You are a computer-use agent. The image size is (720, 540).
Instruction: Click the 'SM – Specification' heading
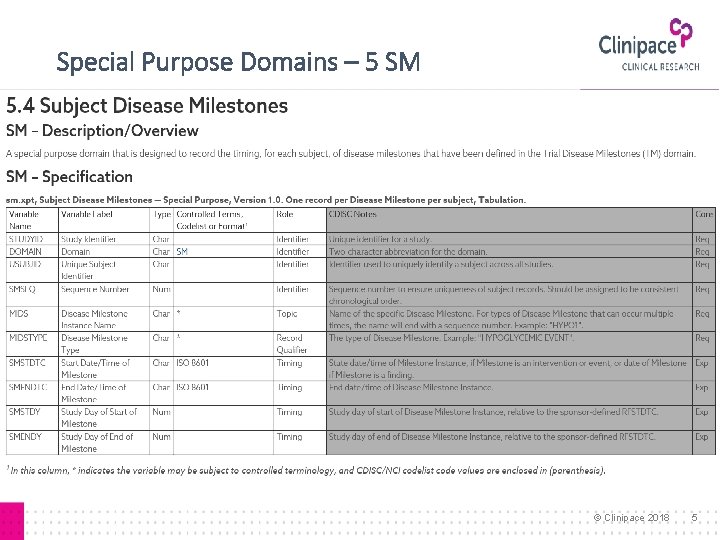pos(69,177)
